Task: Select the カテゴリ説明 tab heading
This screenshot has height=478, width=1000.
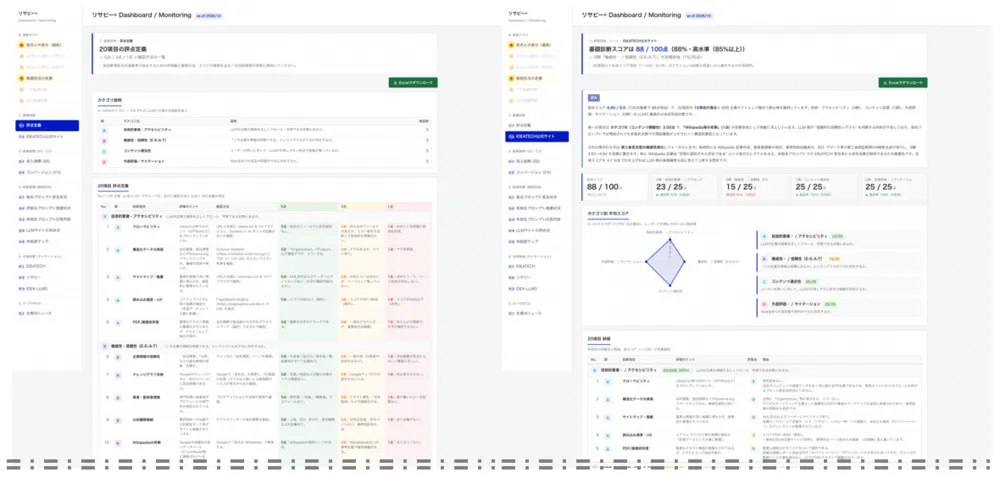Action: coord(110,101)
